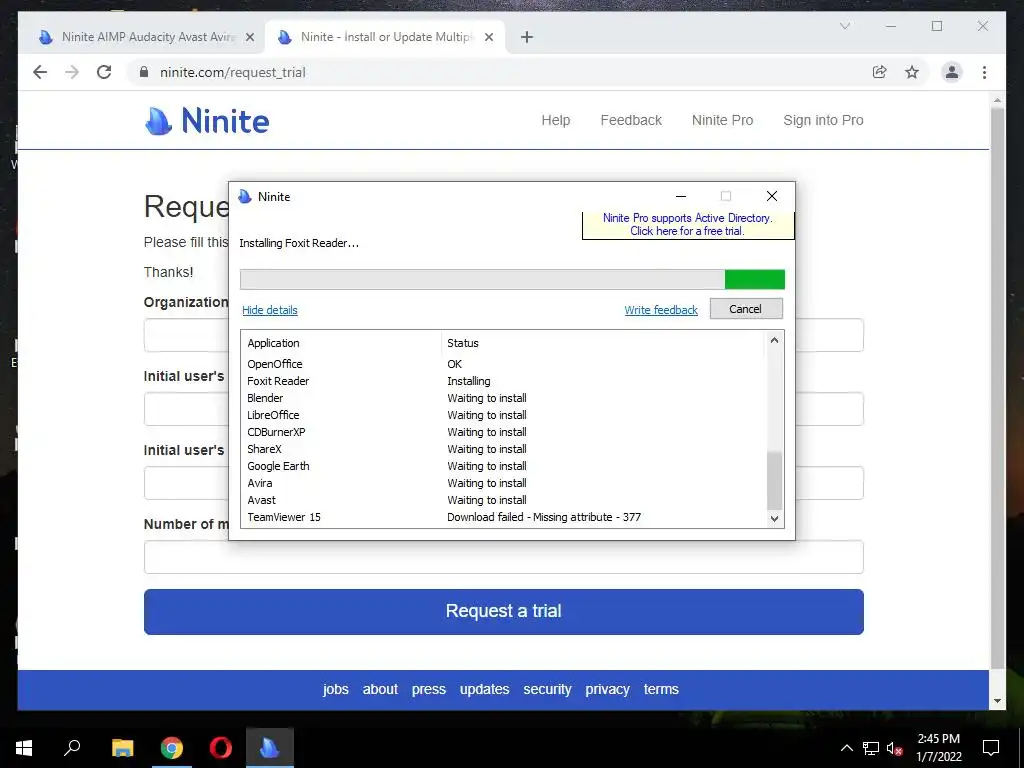1024x768 pixels.
Task: Close the Ninite AIMP Audacity tab
Action: coord(249,37)
